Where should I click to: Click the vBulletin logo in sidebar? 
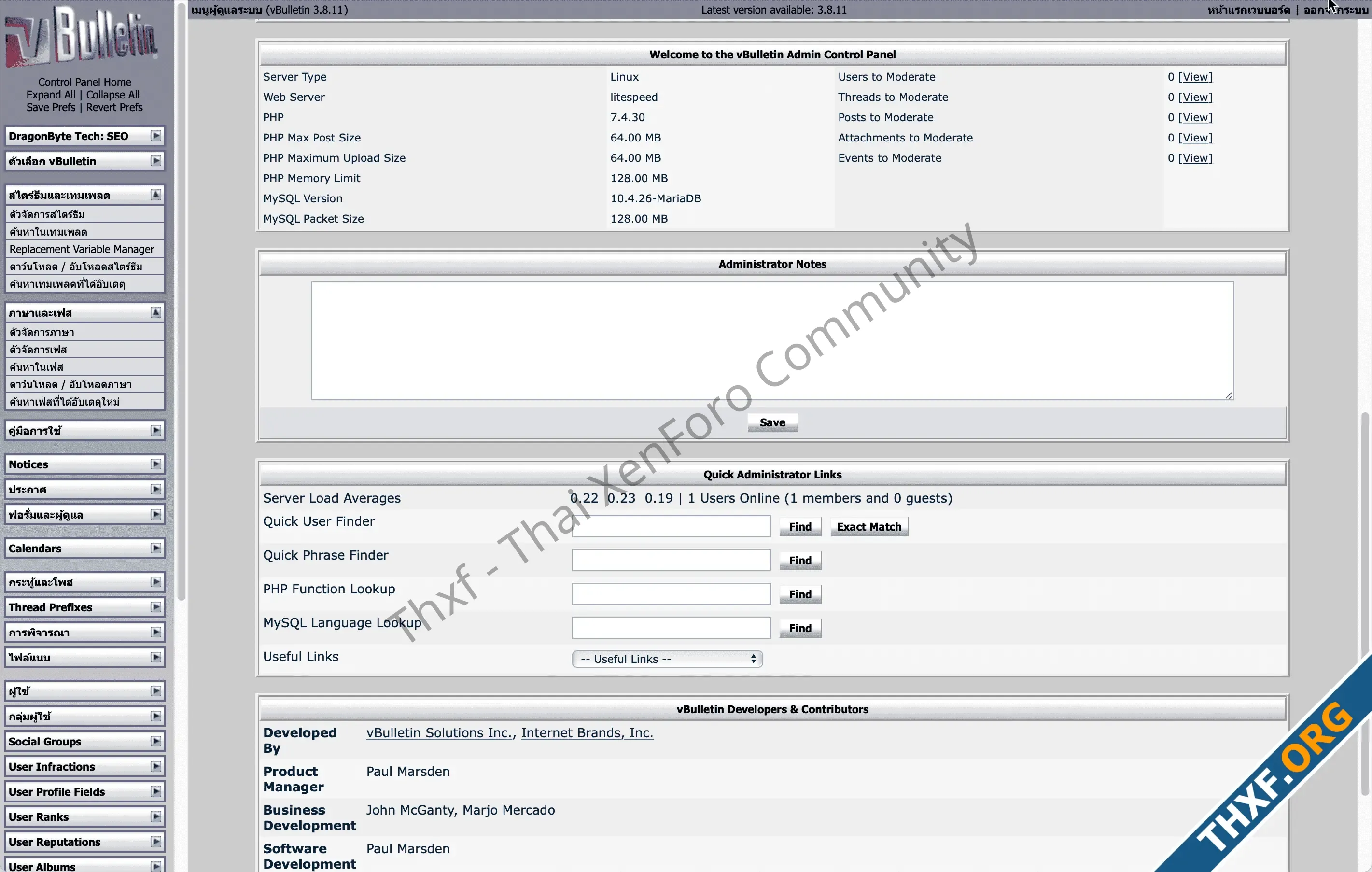[81, 37]
